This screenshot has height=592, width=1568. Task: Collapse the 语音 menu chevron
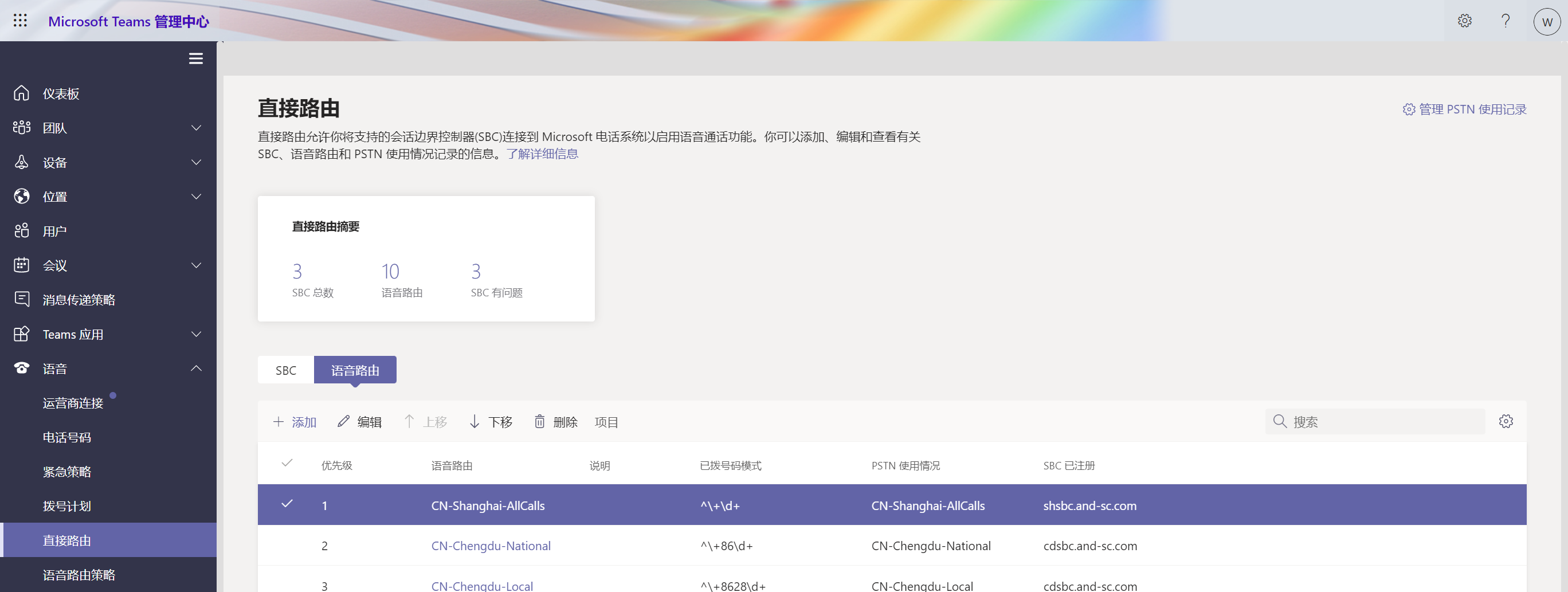pos(196,368)
